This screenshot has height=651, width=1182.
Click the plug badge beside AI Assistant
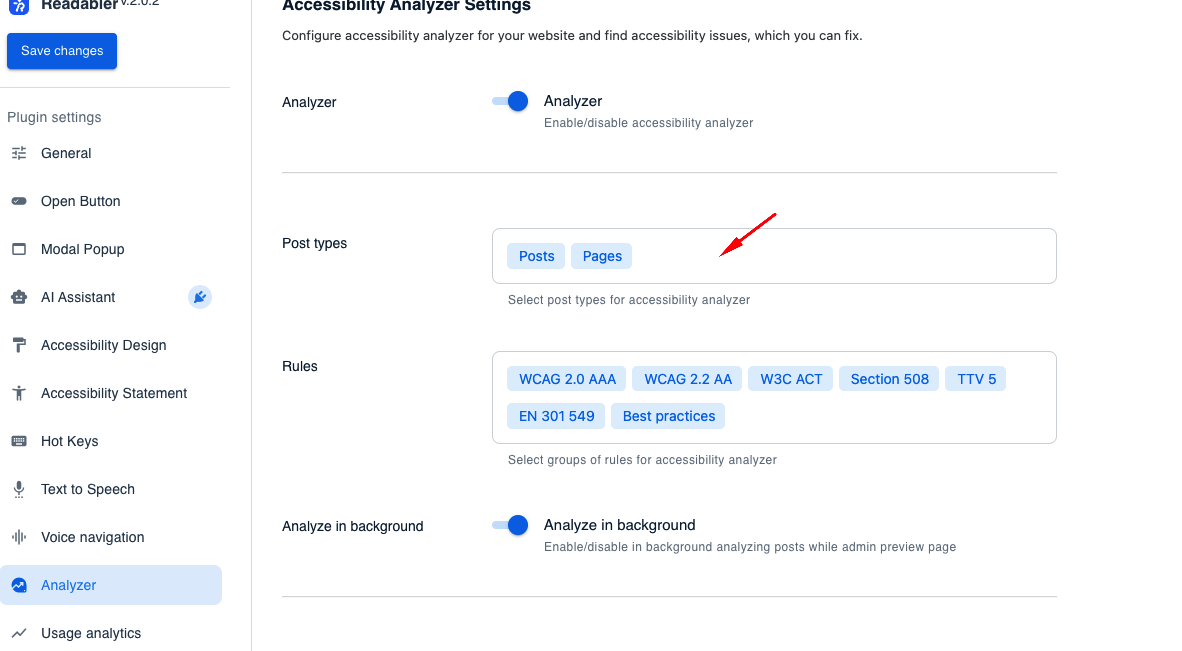pos(200,298)
